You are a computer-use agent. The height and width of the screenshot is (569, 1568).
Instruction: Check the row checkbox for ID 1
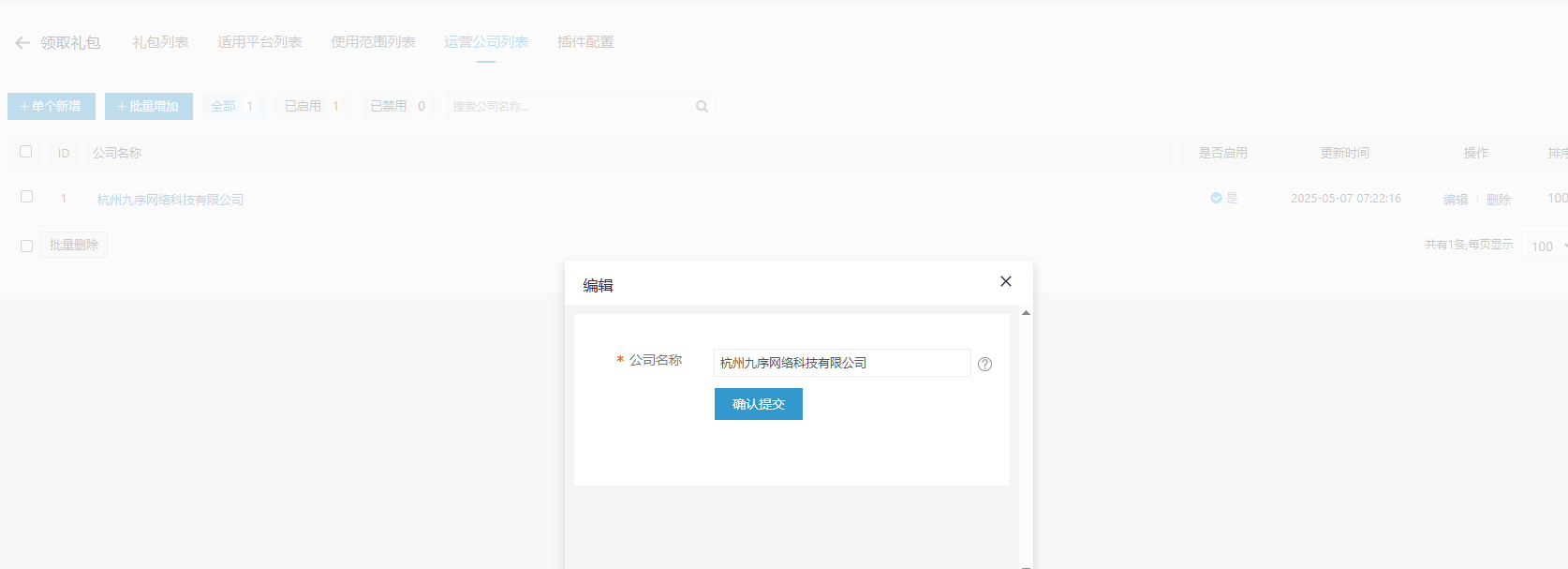click(x=26, y=197)
